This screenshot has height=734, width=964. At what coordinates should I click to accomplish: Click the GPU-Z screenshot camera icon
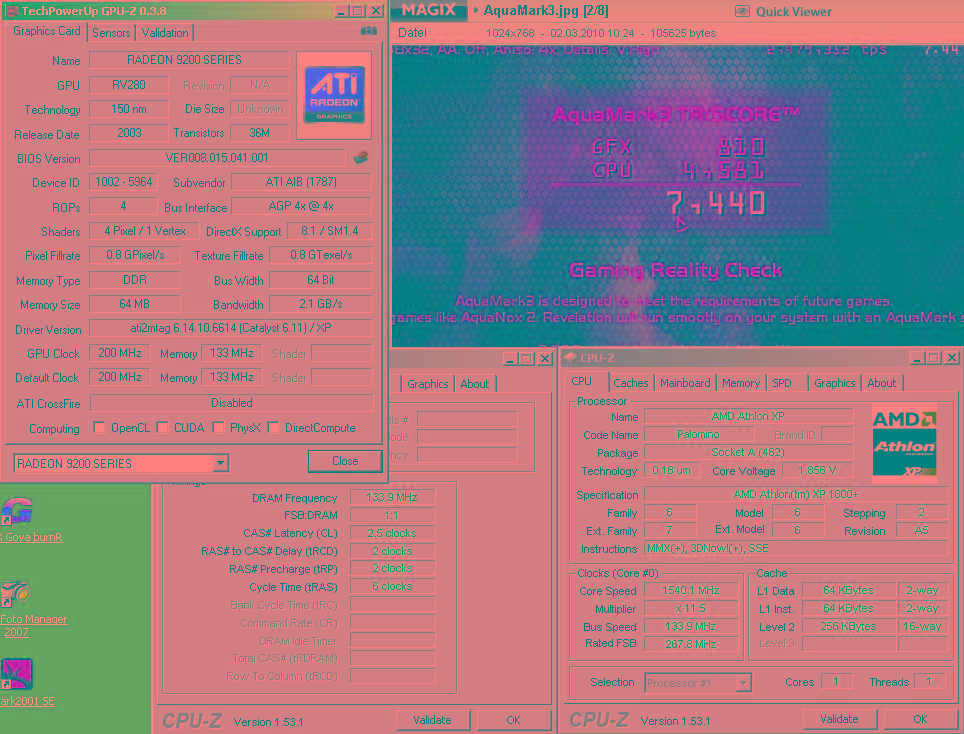(x=368, y=31)
